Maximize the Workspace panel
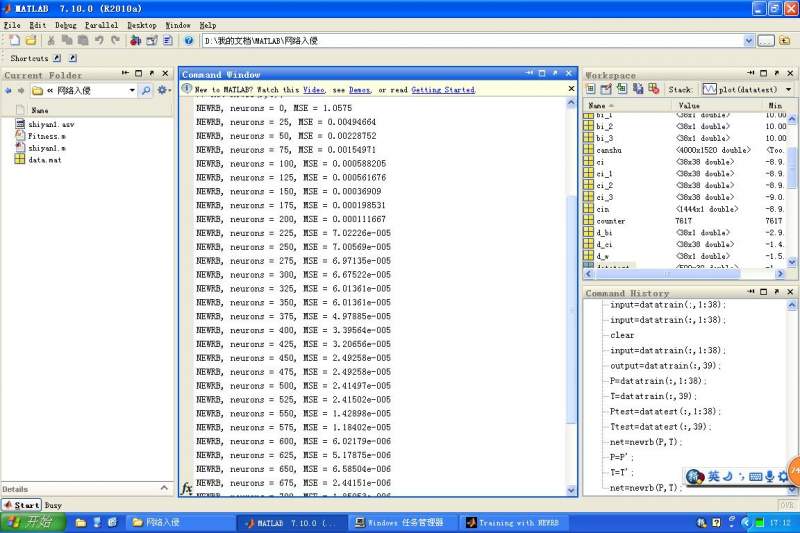The height and width of the screenshot is (533, 800). (763, 73)
